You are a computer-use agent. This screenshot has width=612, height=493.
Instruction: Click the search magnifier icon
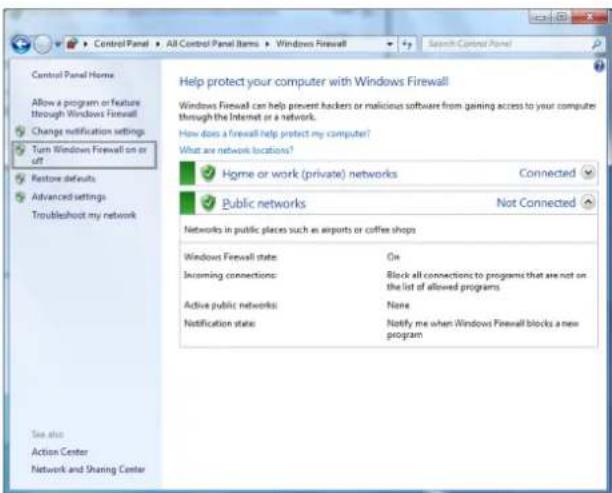(x=596, y=44)
